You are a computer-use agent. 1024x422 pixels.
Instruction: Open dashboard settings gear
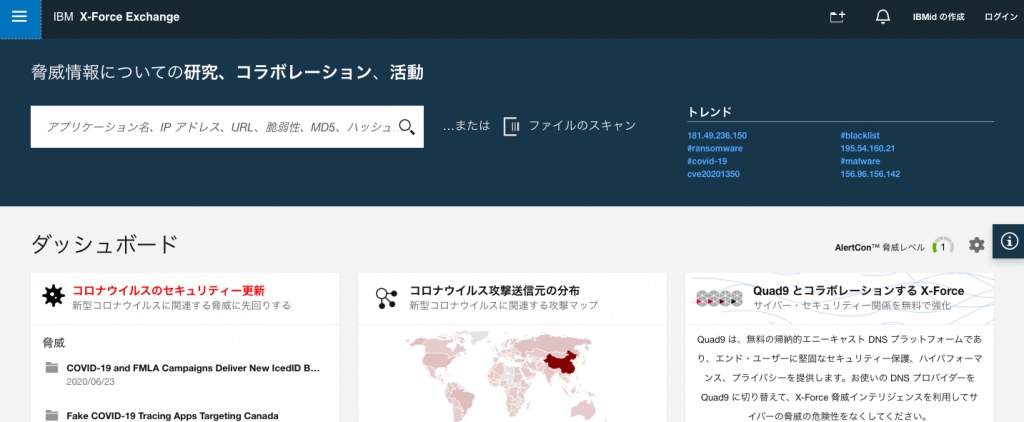click(976, 245)
